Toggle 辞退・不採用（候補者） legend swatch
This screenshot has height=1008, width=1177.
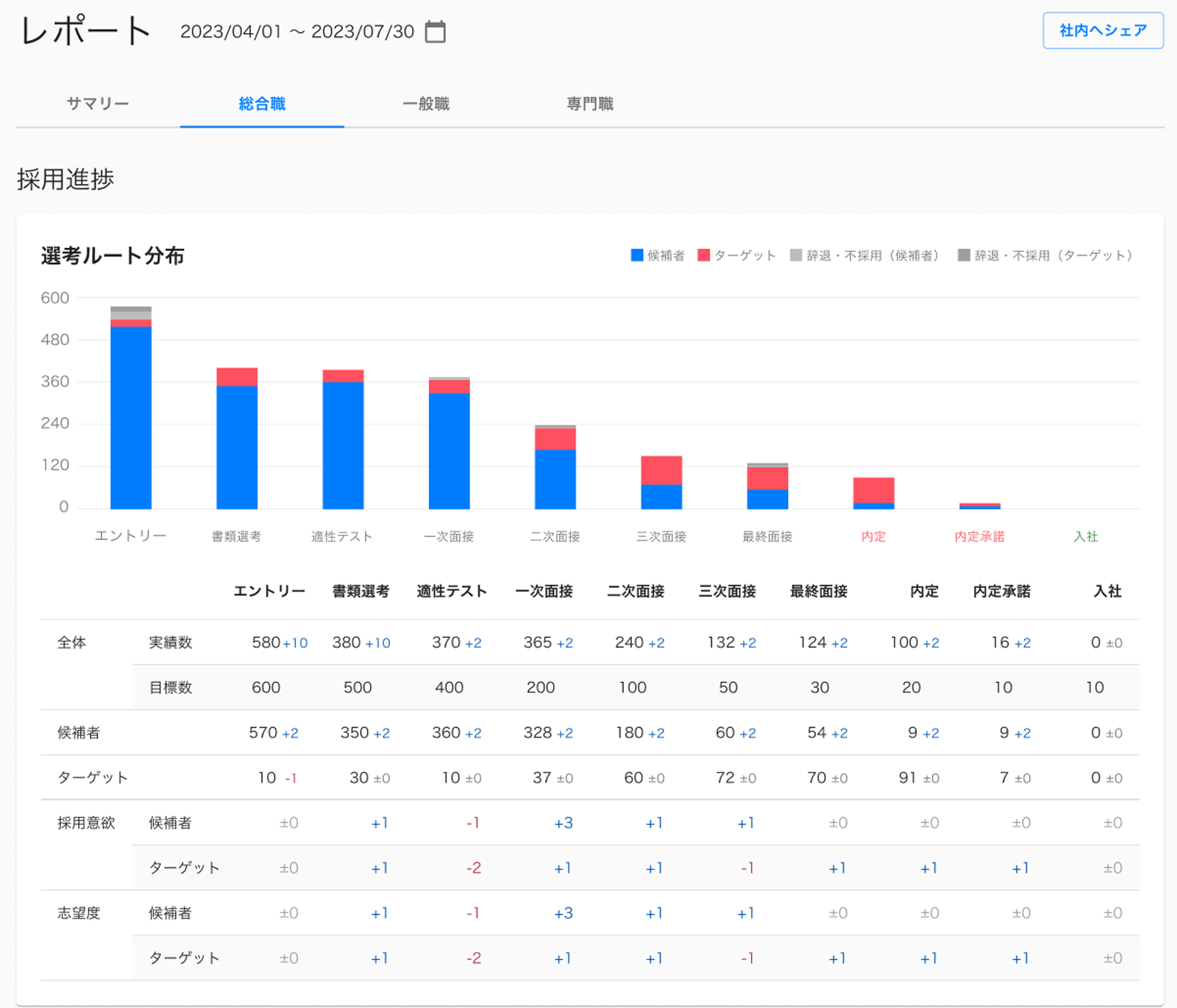point(796,255)
